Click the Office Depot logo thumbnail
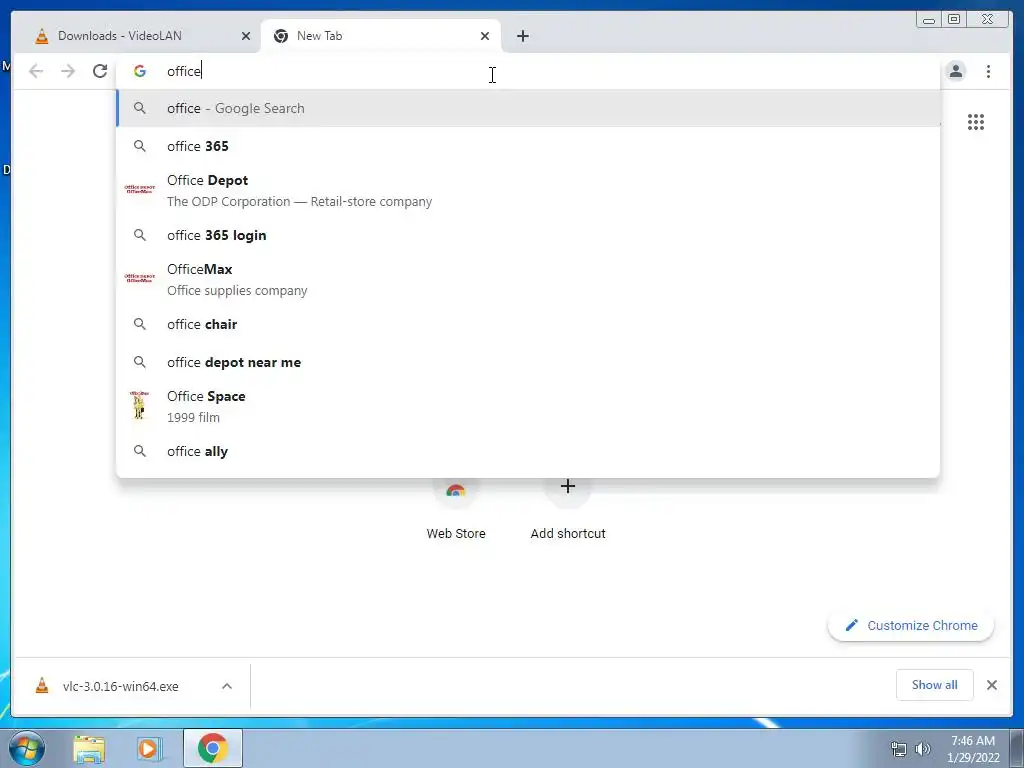 coord(139,189)
